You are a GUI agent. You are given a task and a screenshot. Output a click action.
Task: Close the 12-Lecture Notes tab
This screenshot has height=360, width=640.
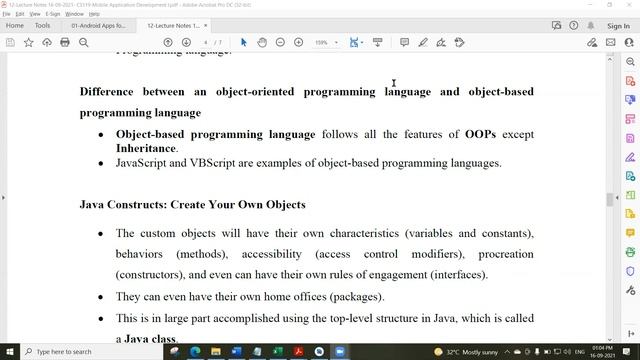click(206, 25)
